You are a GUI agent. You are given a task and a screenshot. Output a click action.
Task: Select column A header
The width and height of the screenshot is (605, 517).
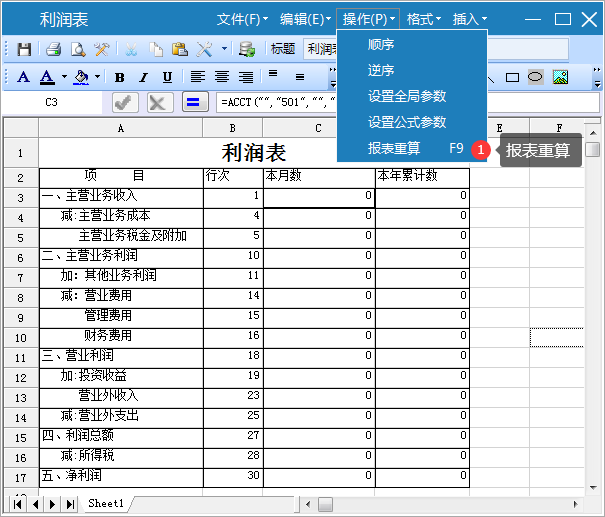pos(121,128)
